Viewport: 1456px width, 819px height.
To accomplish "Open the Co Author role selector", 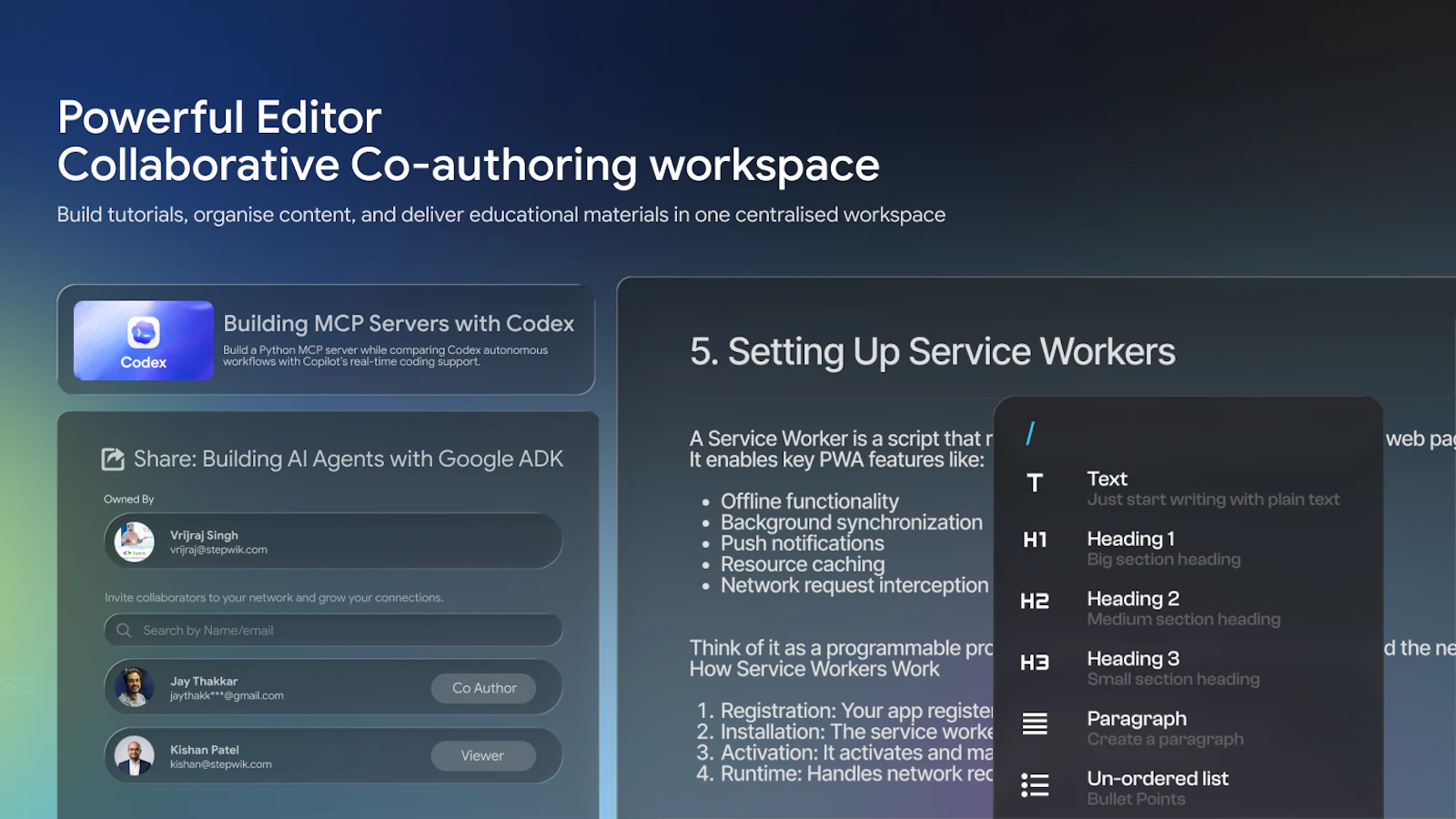I will click(x=483, y=688).
